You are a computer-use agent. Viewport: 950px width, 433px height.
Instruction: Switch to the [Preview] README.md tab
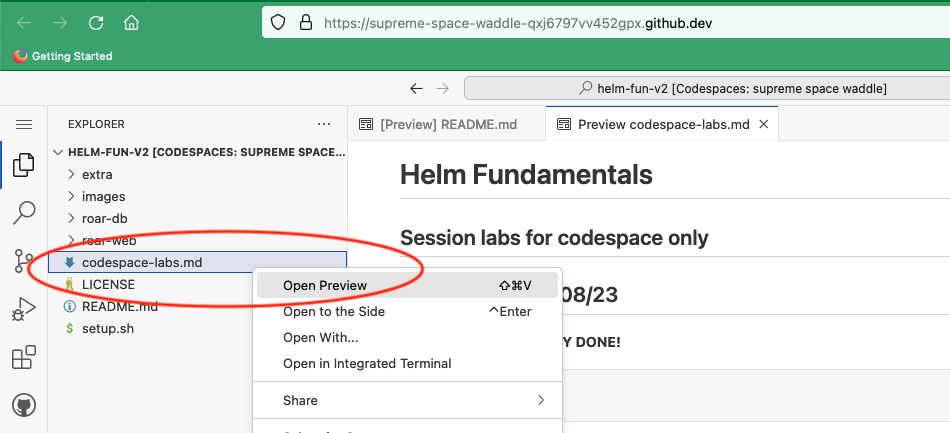(x=447, y=124)
